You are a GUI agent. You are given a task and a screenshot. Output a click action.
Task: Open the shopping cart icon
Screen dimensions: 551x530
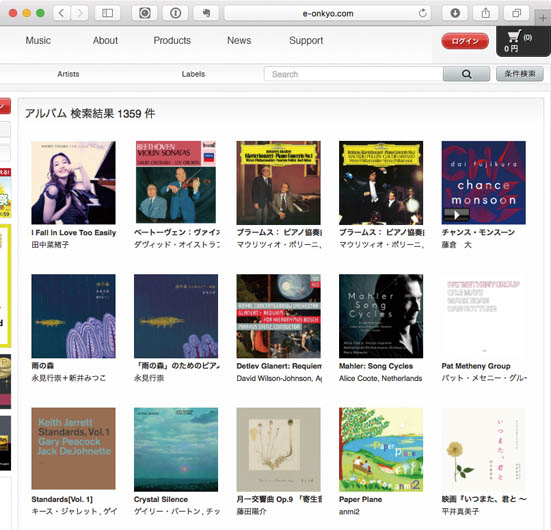point(514,36)
